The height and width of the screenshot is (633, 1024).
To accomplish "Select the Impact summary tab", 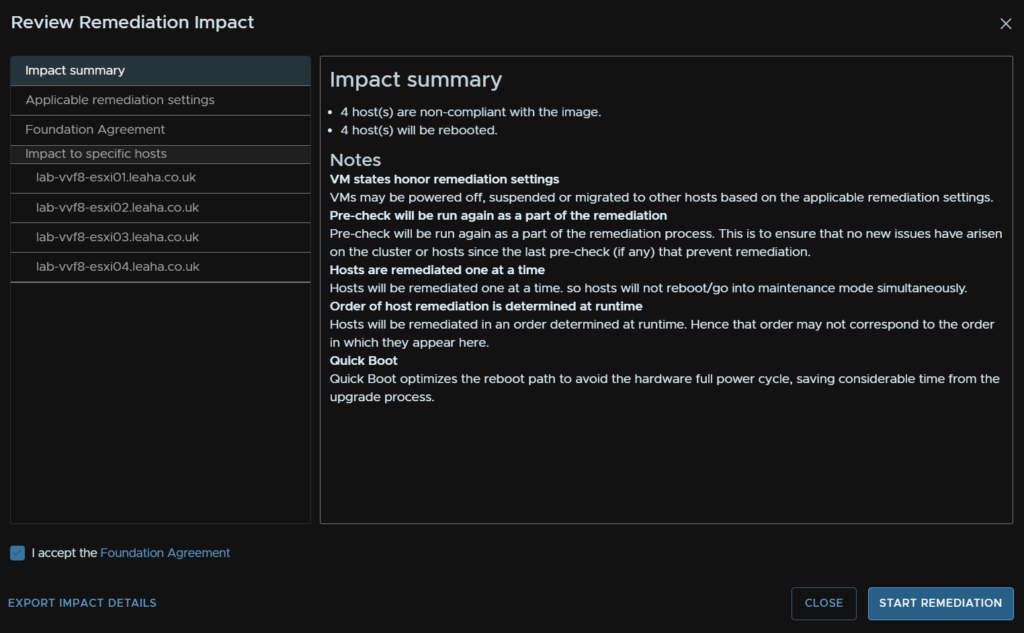I will coord(160,71).
